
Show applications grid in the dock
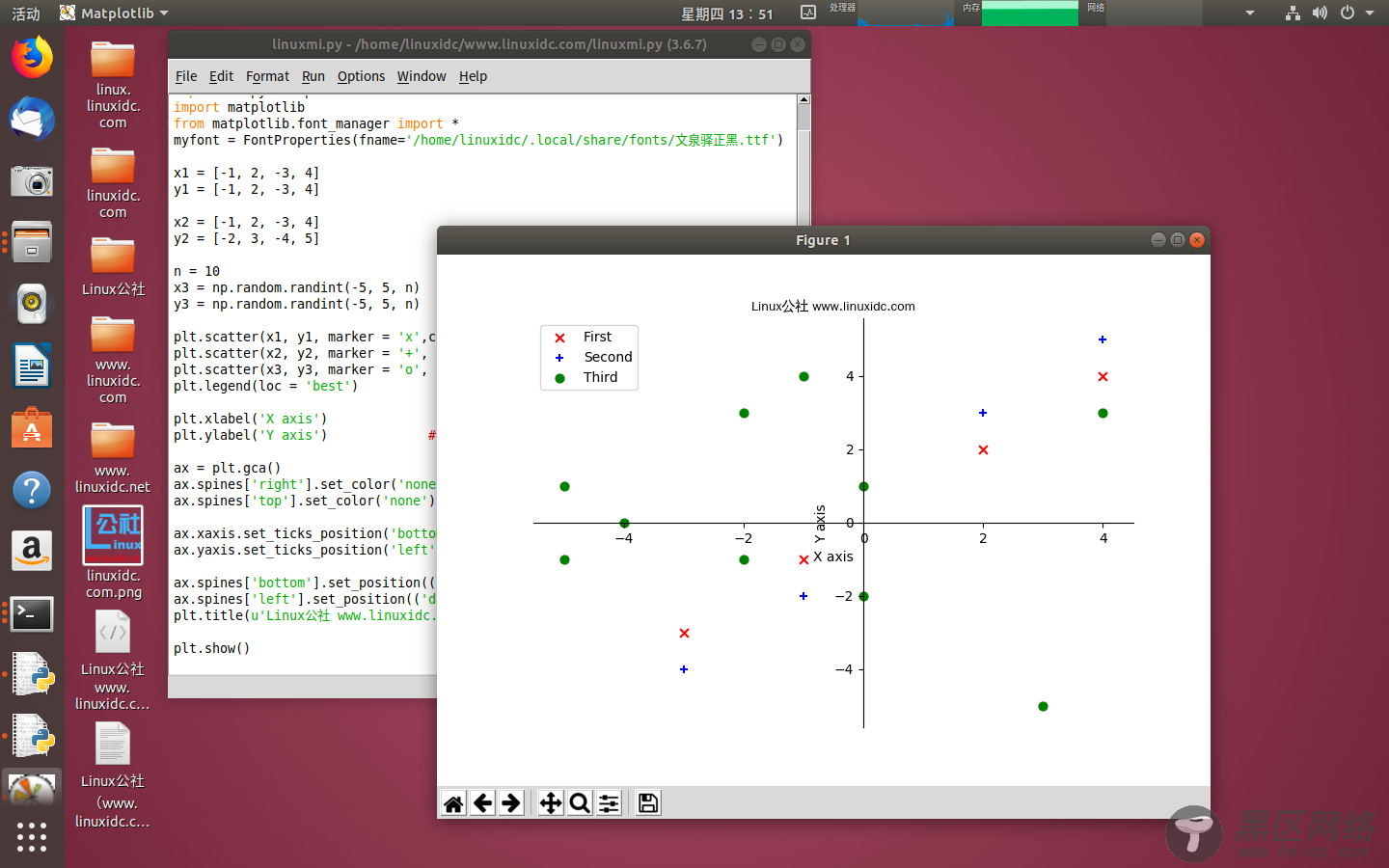point(32,836)
